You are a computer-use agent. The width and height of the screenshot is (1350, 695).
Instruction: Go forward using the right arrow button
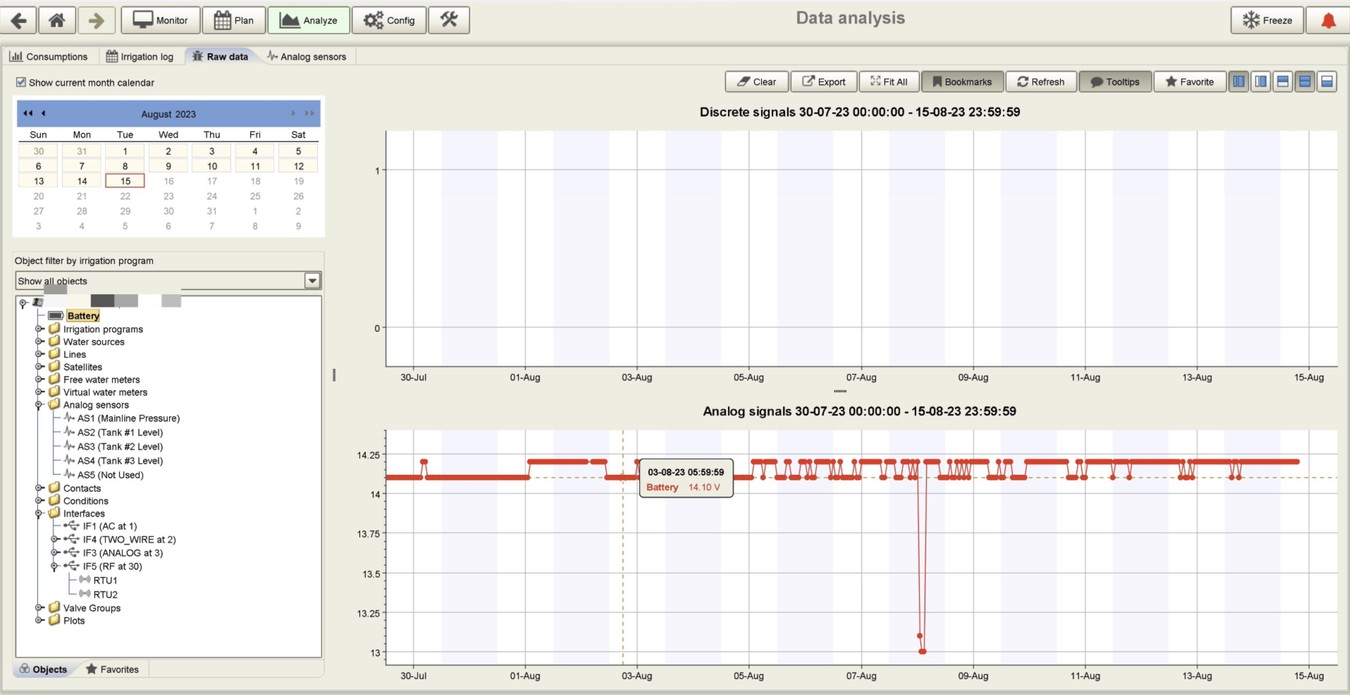(95, 20)
